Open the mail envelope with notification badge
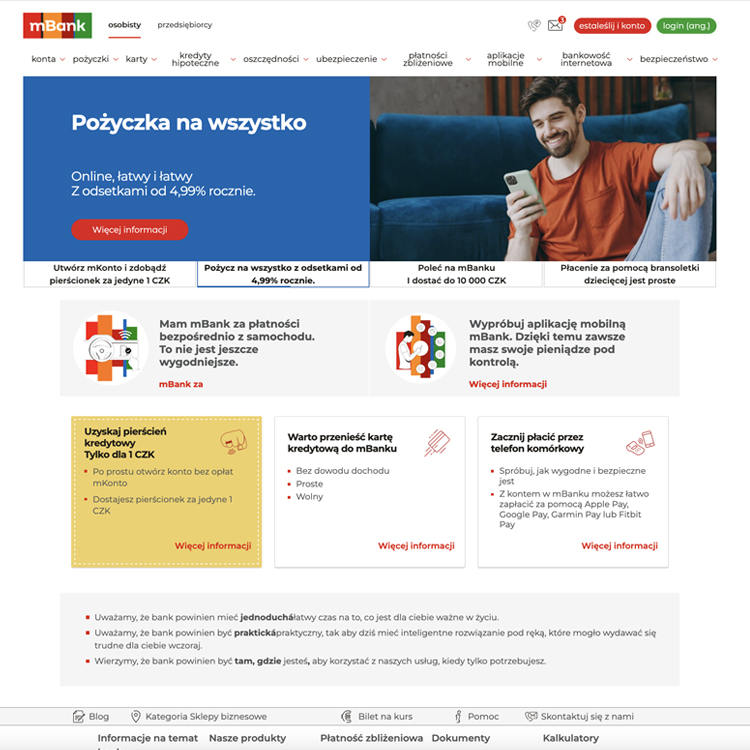 (x=556, y=24)
